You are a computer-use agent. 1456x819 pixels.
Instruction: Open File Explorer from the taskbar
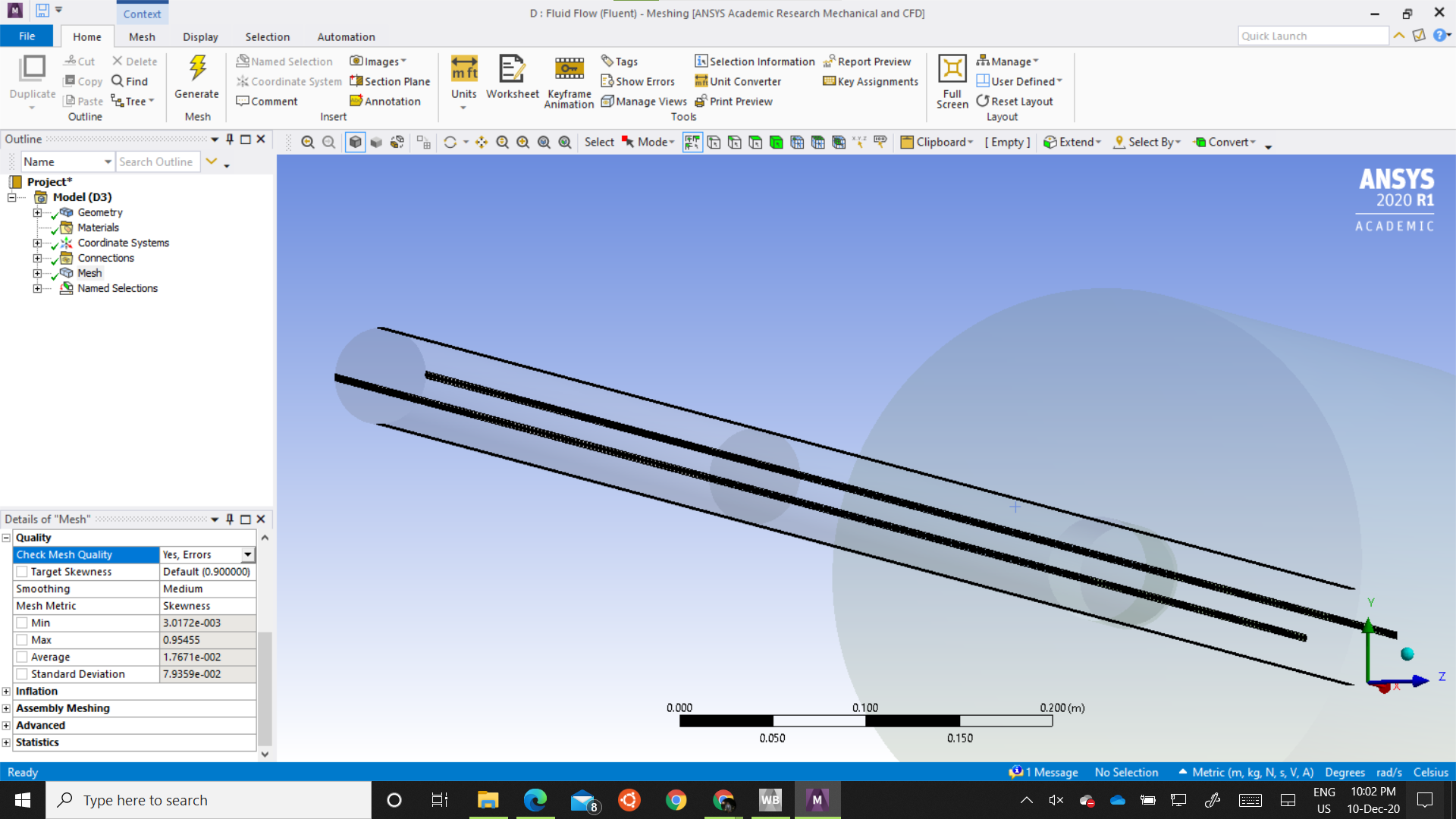488,799
